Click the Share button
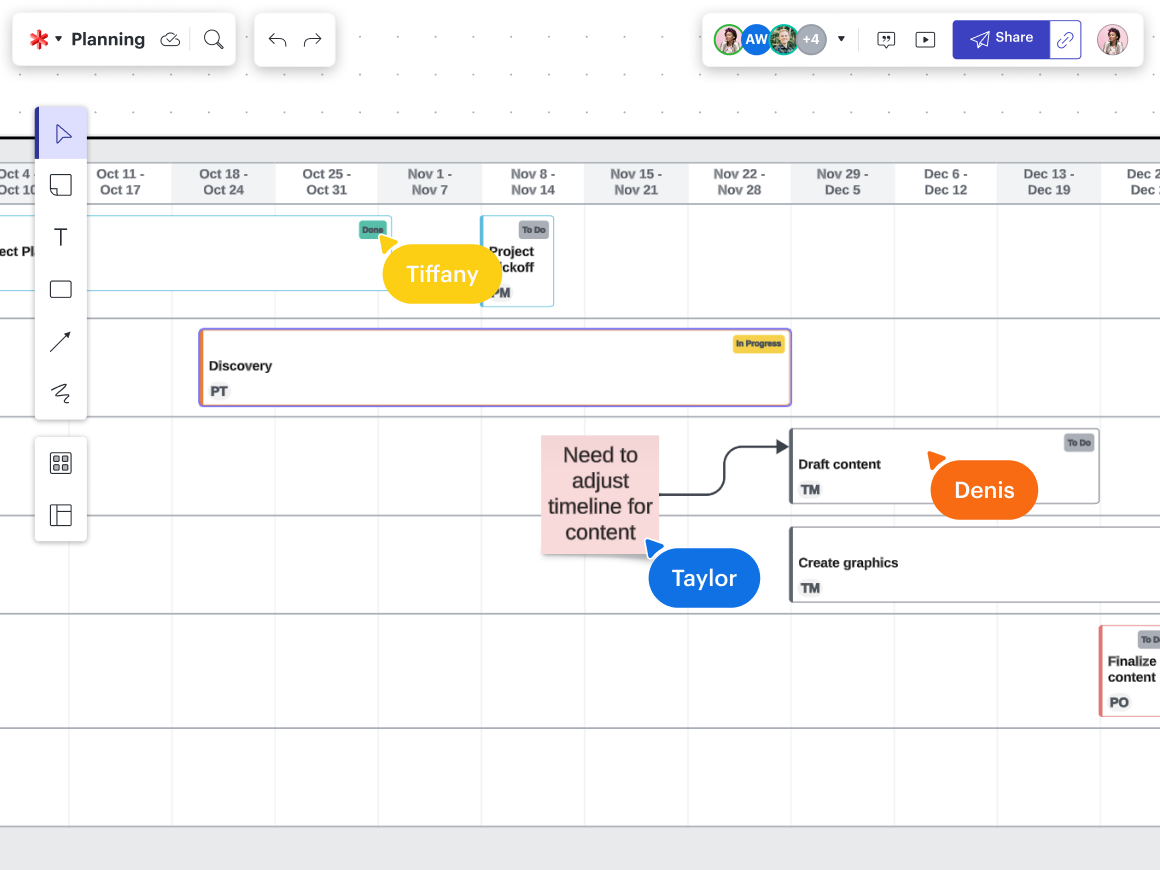The height and width of the screenshot is (870, 1160). point(1001,39)
